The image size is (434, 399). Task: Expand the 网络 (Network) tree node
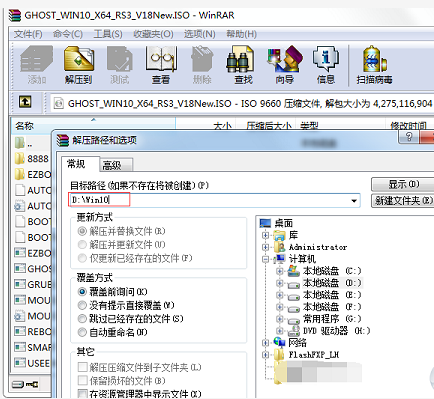pos(266,343)
